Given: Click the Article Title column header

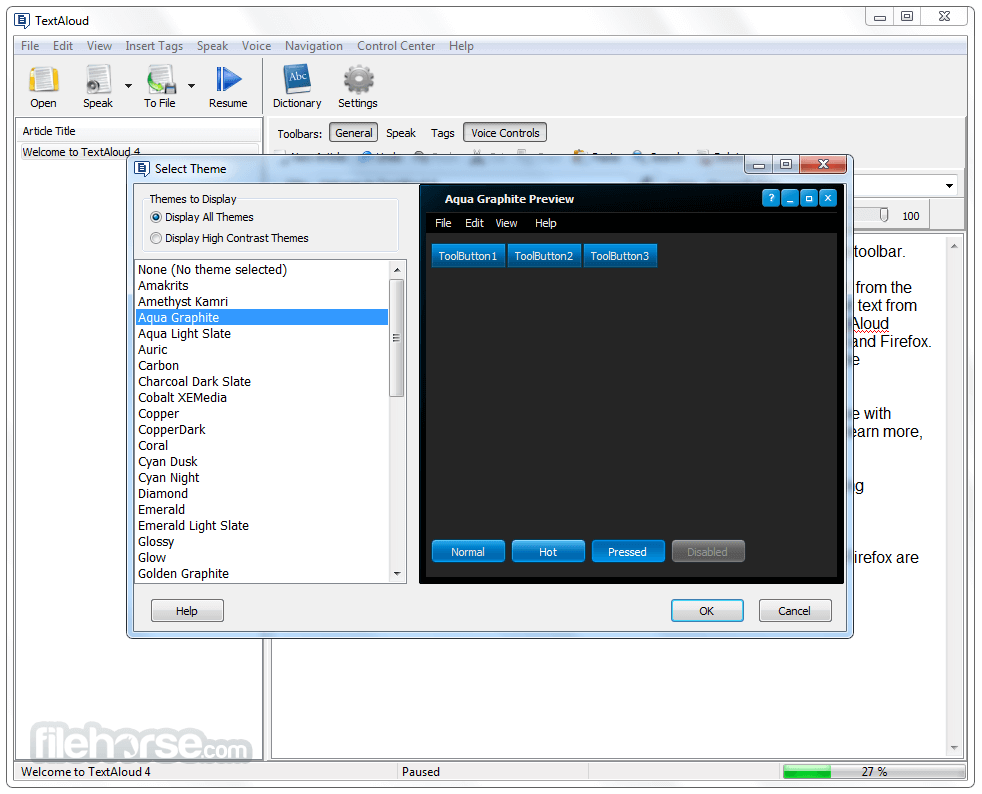Looking at the screenshot, I should coord(138,131).
